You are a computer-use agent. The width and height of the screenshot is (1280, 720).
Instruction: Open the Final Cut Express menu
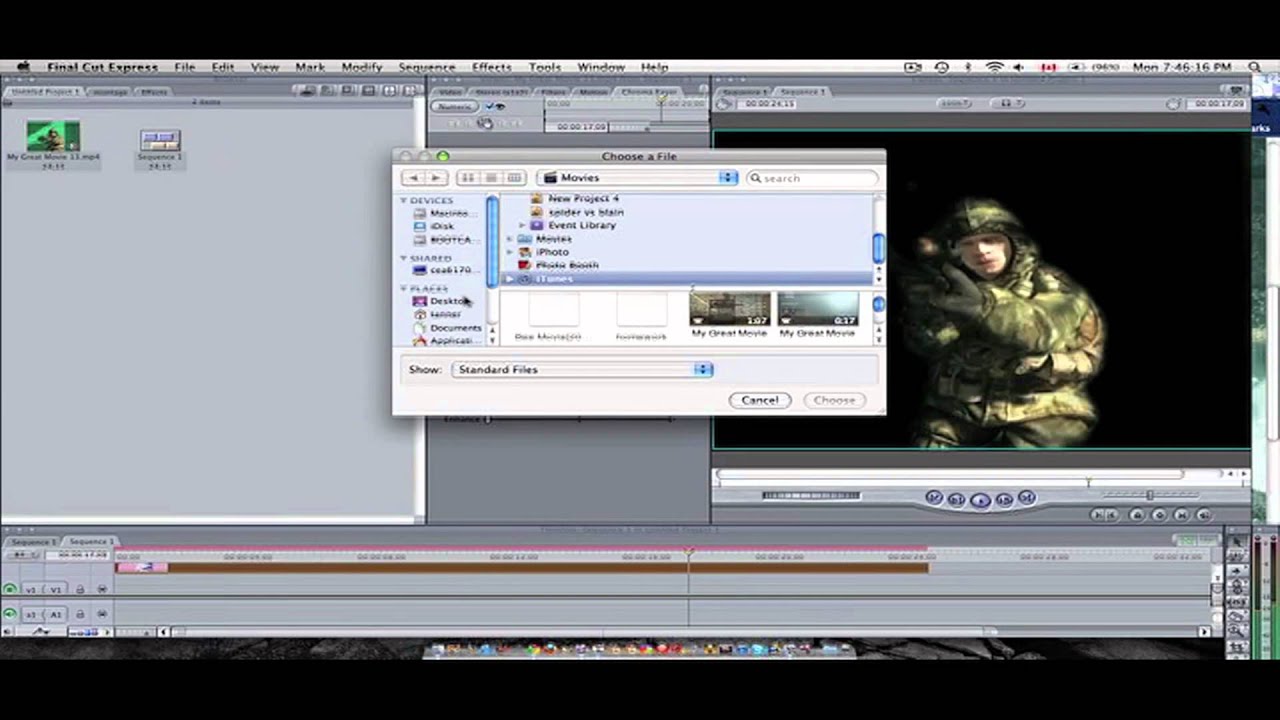pyautogui.click(x=102, y=67)
